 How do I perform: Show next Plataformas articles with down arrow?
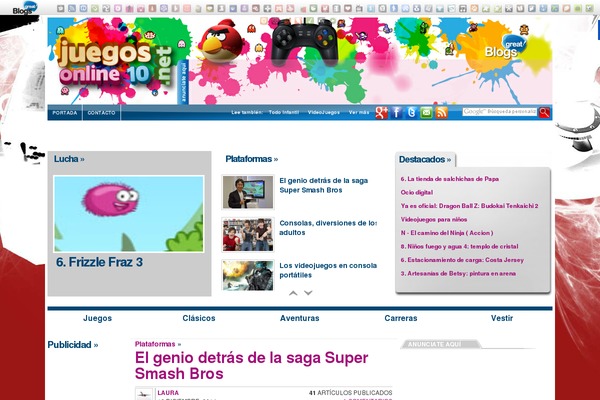[x=308, y=293]
